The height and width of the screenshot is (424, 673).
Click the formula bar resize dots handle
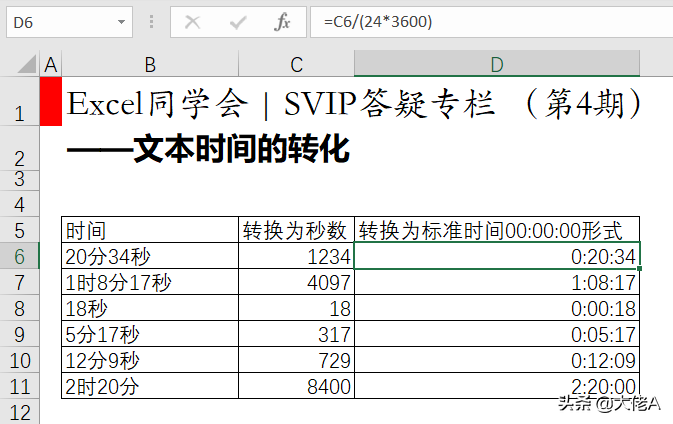[151, 22]
